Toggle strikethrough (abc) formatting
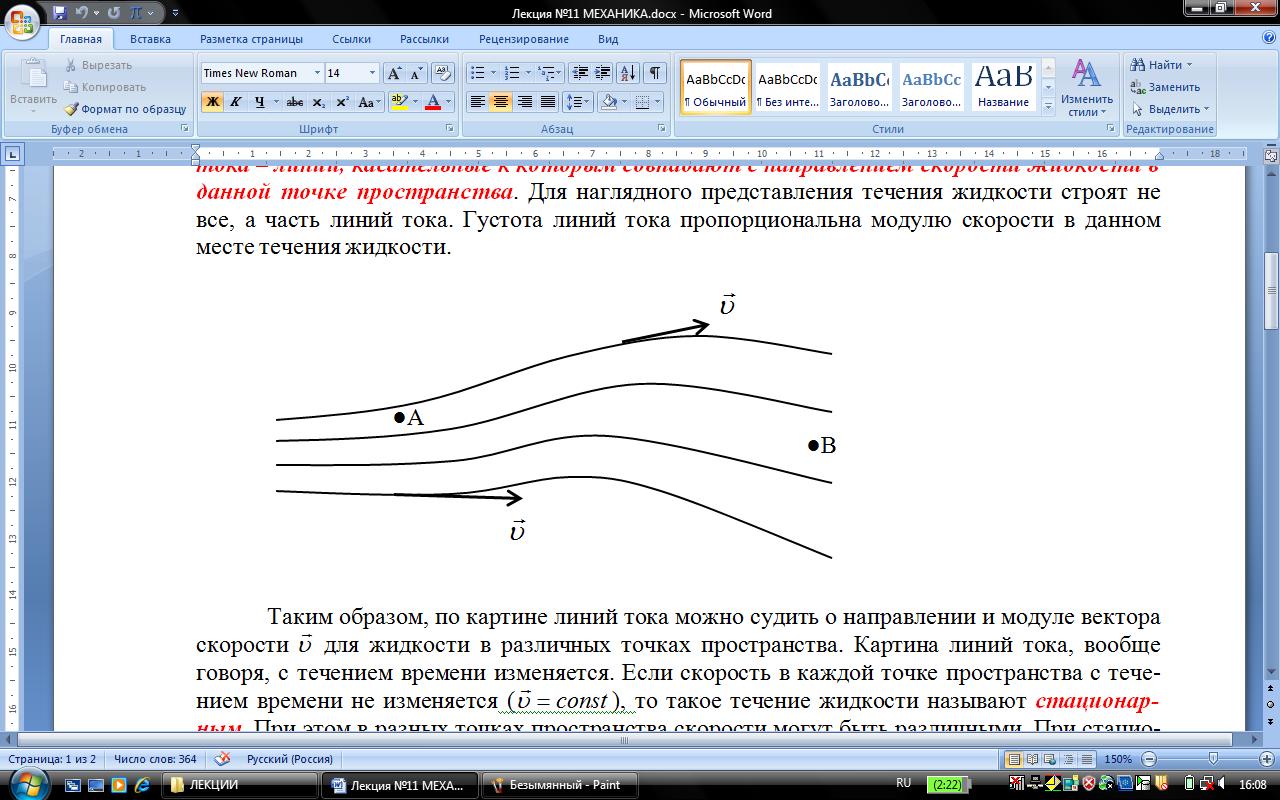The width and height of the screenshot is (1280, 800). pos(294,102)
